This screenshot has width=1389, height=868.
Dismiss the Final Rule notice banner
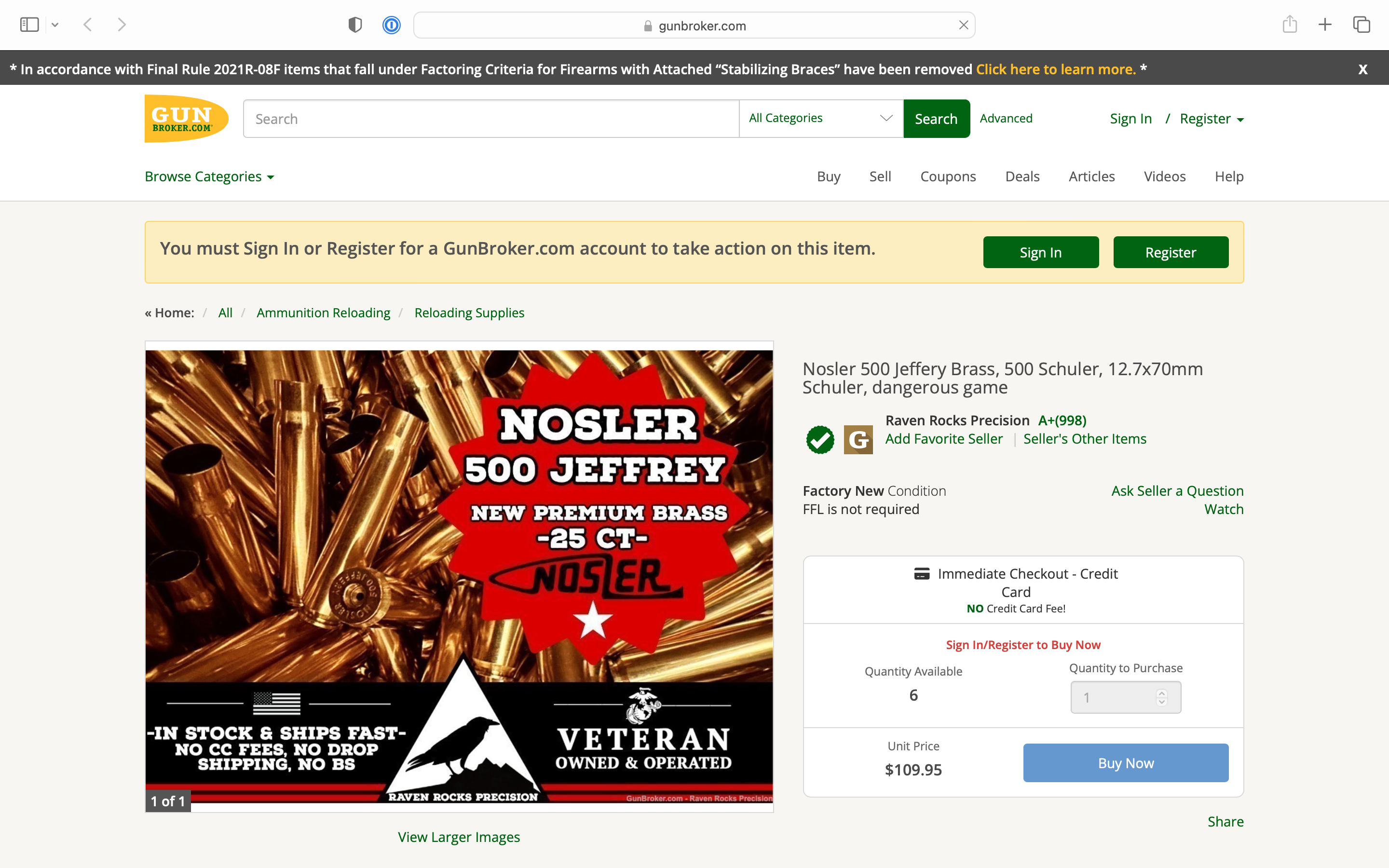click(x=1363, y=69)
